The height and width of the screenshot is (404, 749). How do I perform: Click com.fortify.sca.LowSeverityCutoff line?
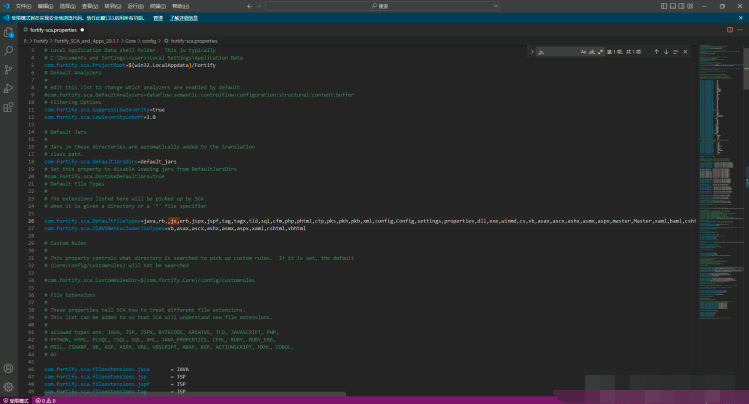tap(100, 117)
